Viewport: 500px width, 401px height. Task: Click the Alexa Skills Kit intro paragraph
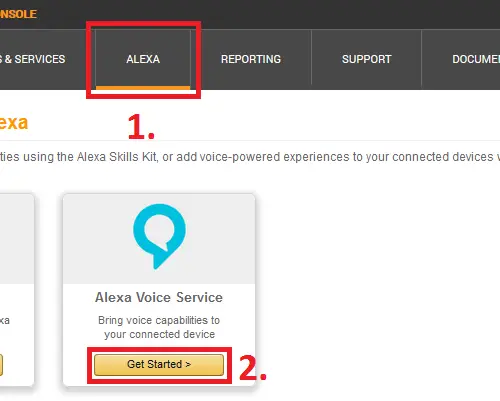tap(249, 157)
